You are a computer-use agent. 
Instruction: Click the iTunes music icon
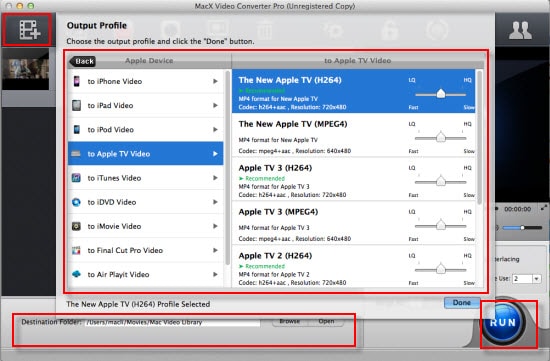click(x=76, y=178)
